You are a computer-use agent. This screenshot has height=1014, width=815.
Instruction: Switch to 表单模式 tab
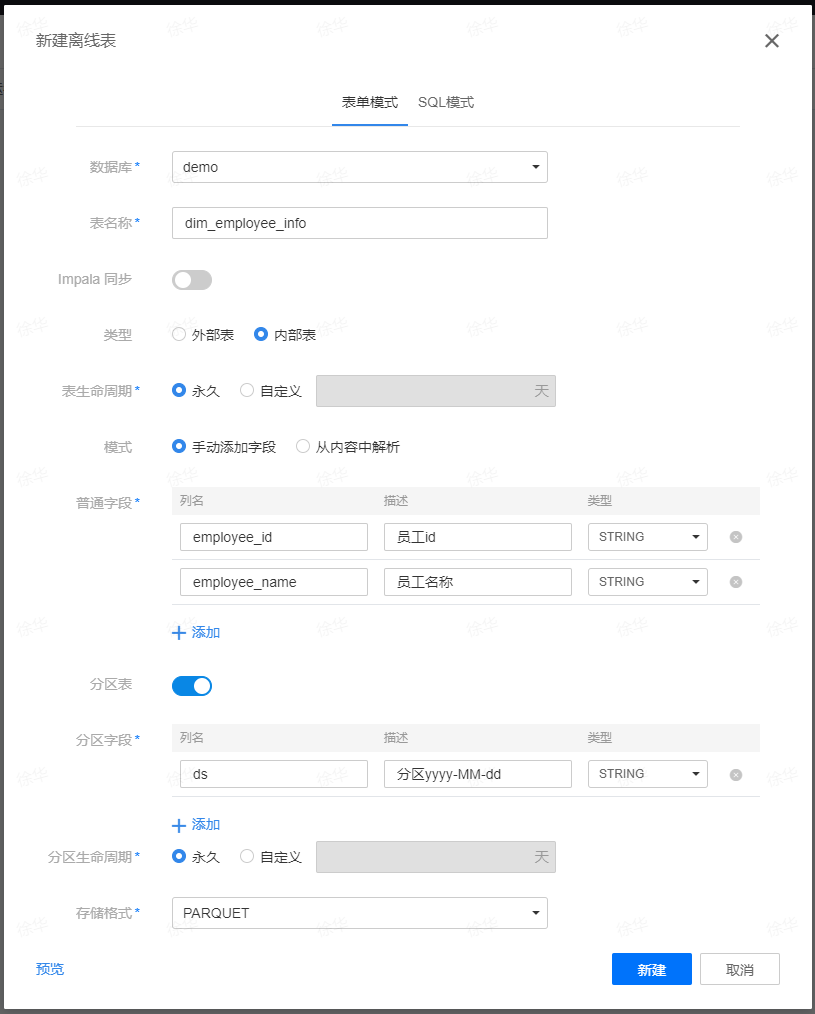370,102
